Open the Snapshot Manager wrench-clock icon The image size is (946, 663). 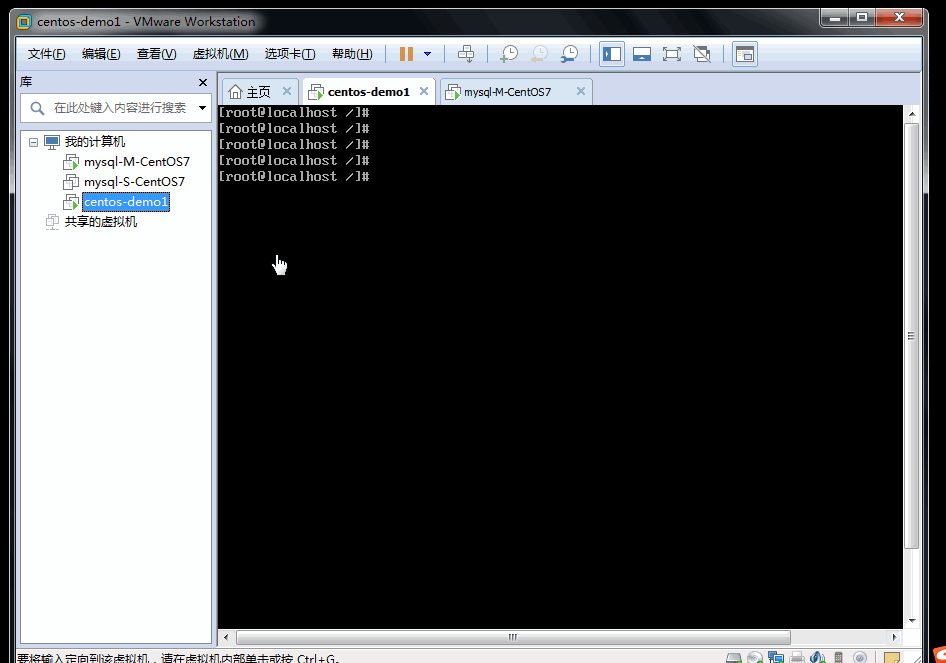click(569, 54)
